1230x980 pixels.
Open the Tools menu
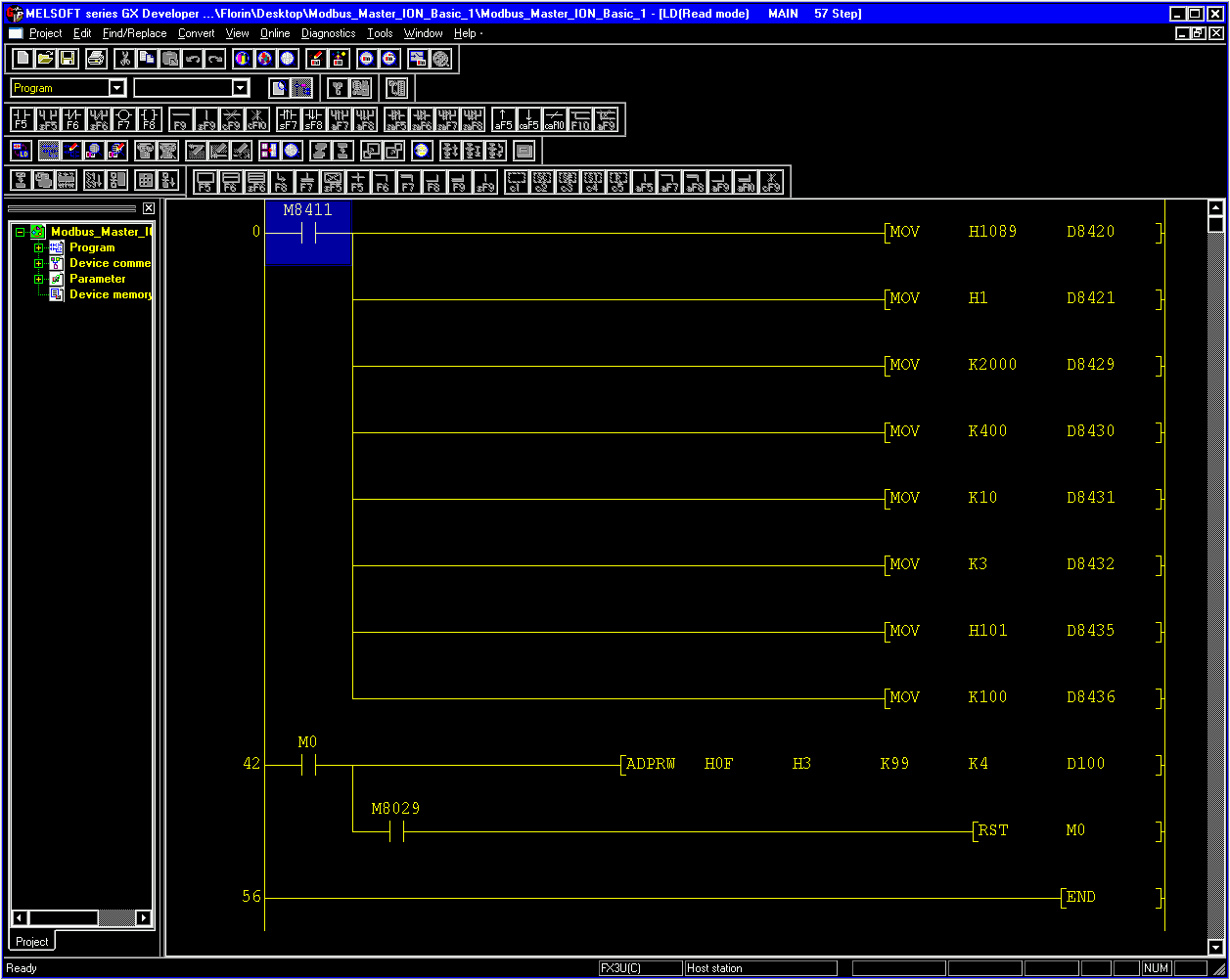[x=380, y=33]
